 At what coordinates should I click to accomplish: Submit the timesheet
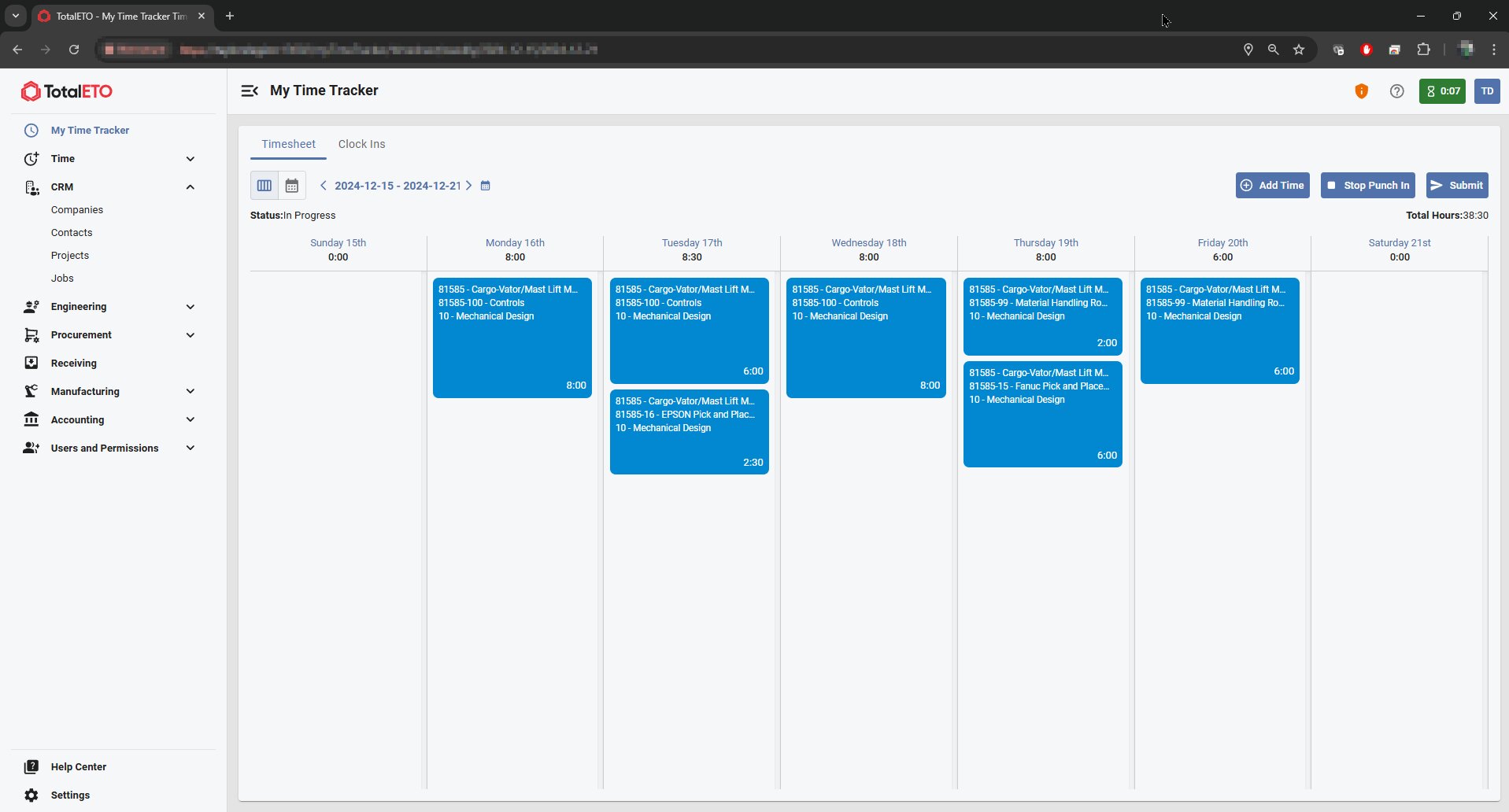[x=1456, y=186]
